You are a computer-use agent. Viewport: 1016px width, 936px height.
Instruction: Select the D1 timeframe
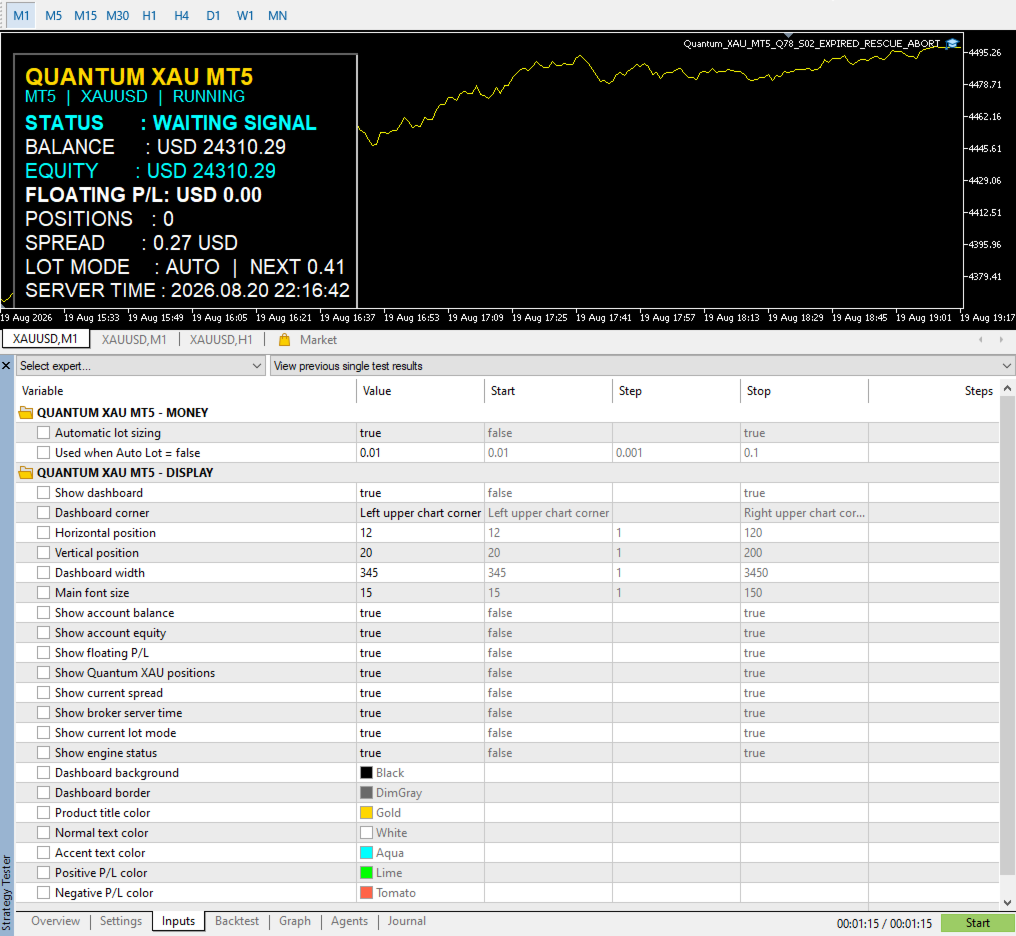(x=213, y=16)
